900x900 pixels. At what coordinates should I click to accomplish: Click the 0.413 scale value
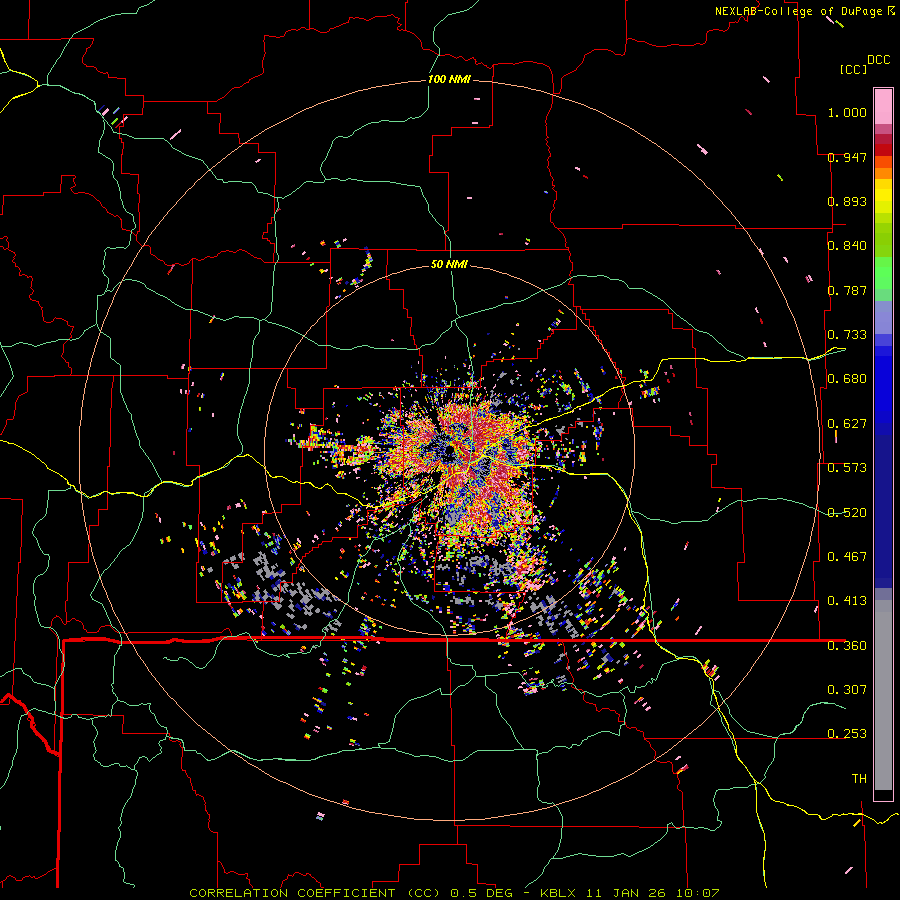(x=847, y=601)
